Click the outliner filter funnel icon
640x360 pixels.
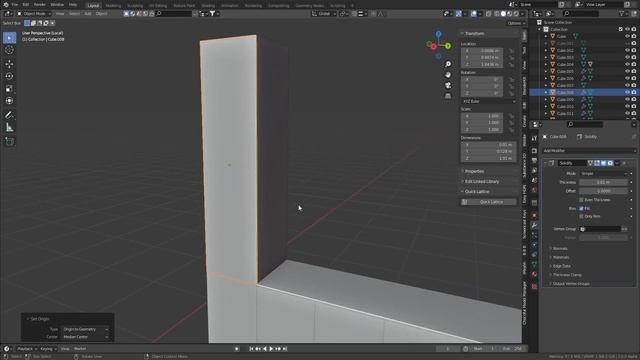coord(622,14)
